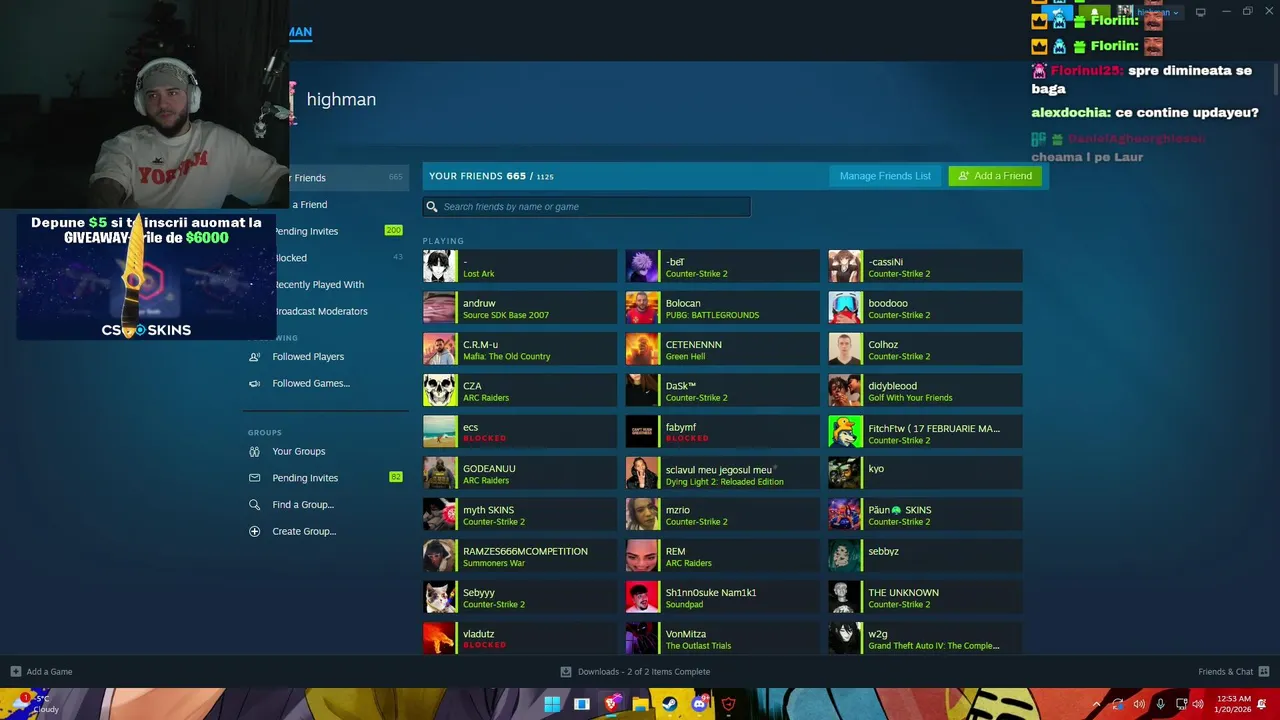Open RAMZES666MCOMPETITION friend entry
Image resolution: width=1280 pixels, height=720 pixels.
pos(520,556)
